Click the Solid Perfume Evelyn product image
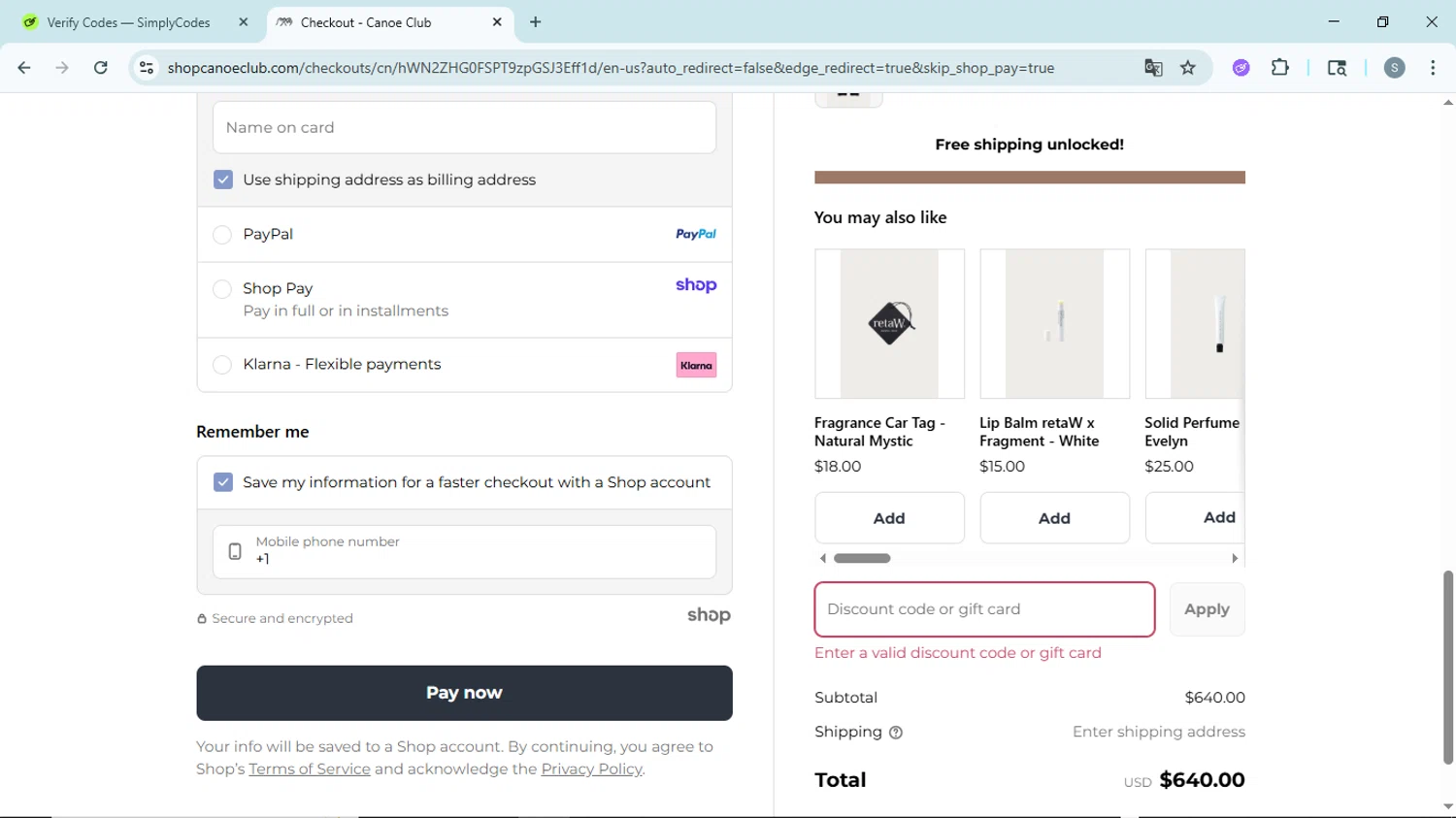Viewport: 1456px width, 818px height. coord(1196,324)
